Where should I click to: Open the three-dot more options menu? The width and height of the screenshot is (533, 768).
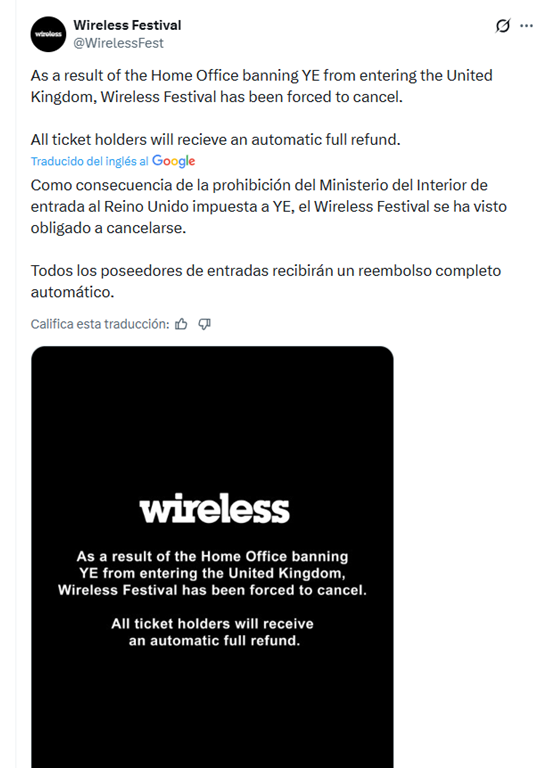click(x=526, y=25)
